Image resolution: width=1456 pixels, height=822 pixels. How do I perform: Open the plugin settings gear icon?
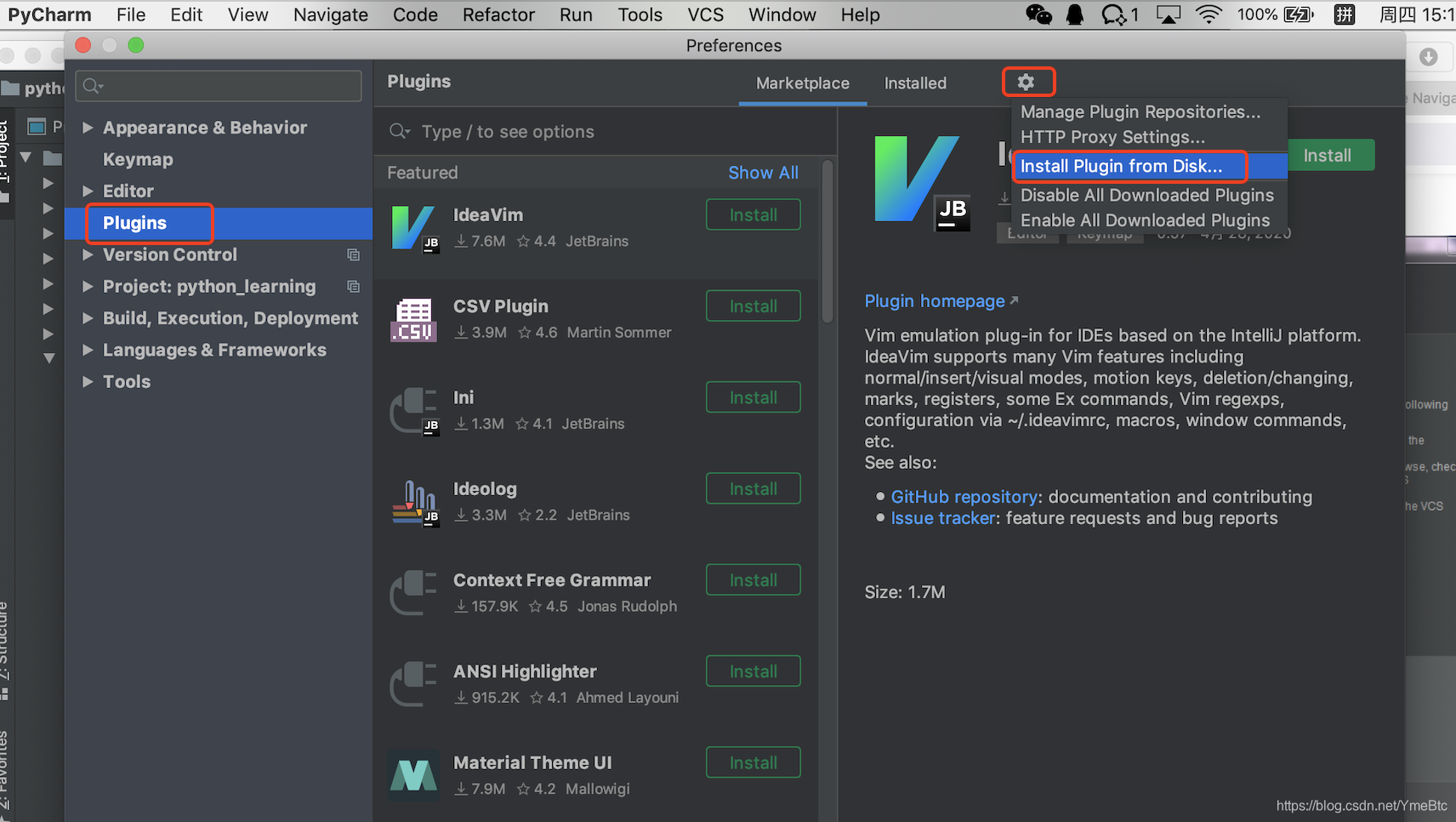tap(1027, 82)
